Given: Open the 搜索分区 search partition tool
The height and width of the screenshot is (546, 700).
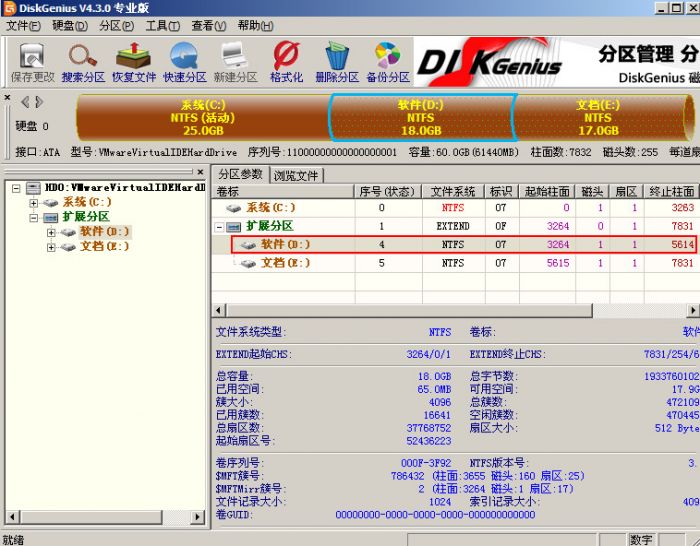Looking at the screenshot, I should tap(83, 62).
